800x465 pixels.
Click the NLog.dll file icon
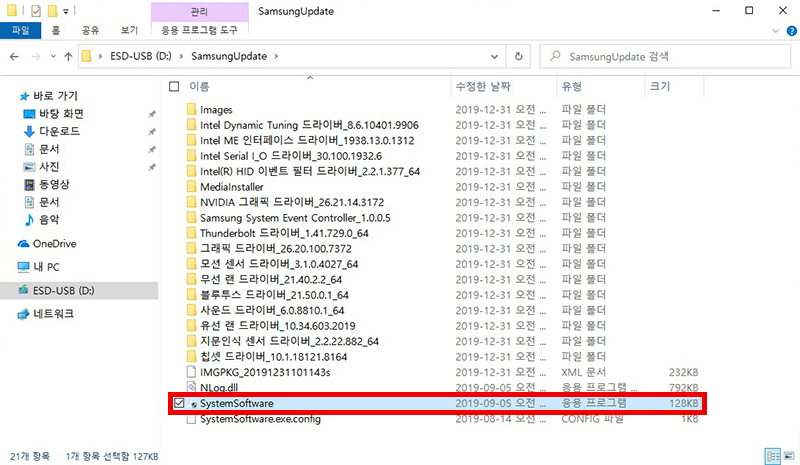pyautogui.click(x=191, y=387)
